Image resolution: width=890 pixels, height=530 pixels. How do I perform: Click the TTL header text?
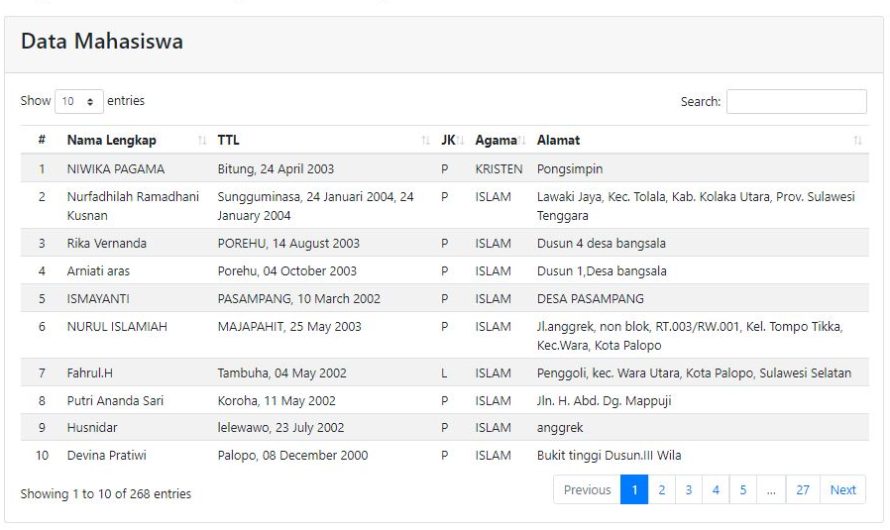click(x=228, y=140)
